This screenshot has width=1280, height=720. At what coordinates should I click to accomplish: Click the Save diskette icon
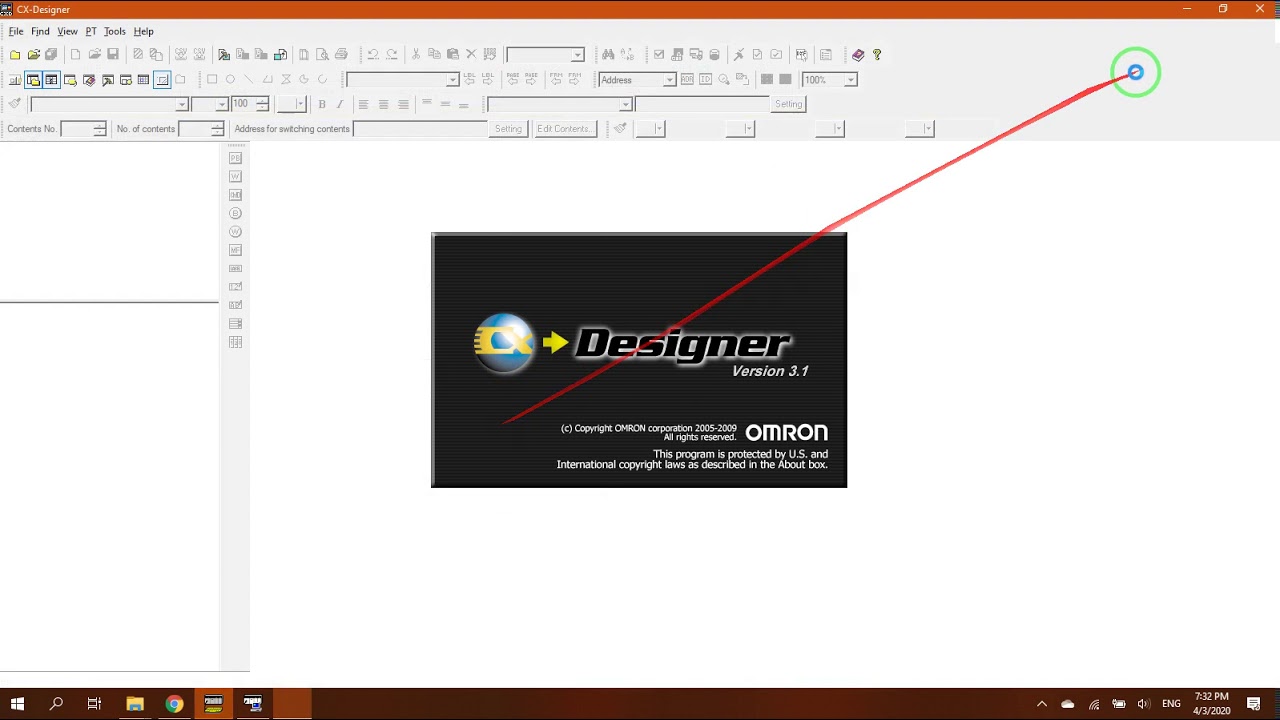(x=113, y=55)
